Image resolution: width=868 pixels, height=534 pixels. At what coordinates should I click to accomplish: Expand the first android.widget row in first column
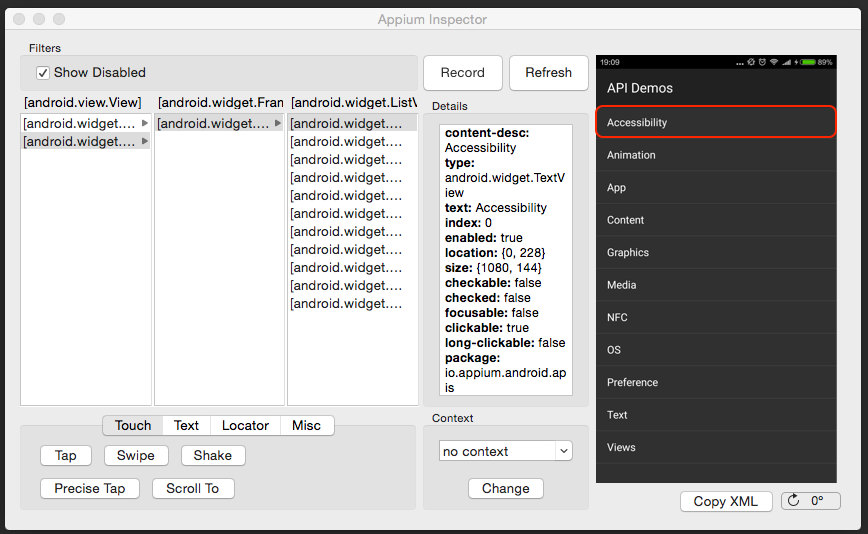pos(145,123)
